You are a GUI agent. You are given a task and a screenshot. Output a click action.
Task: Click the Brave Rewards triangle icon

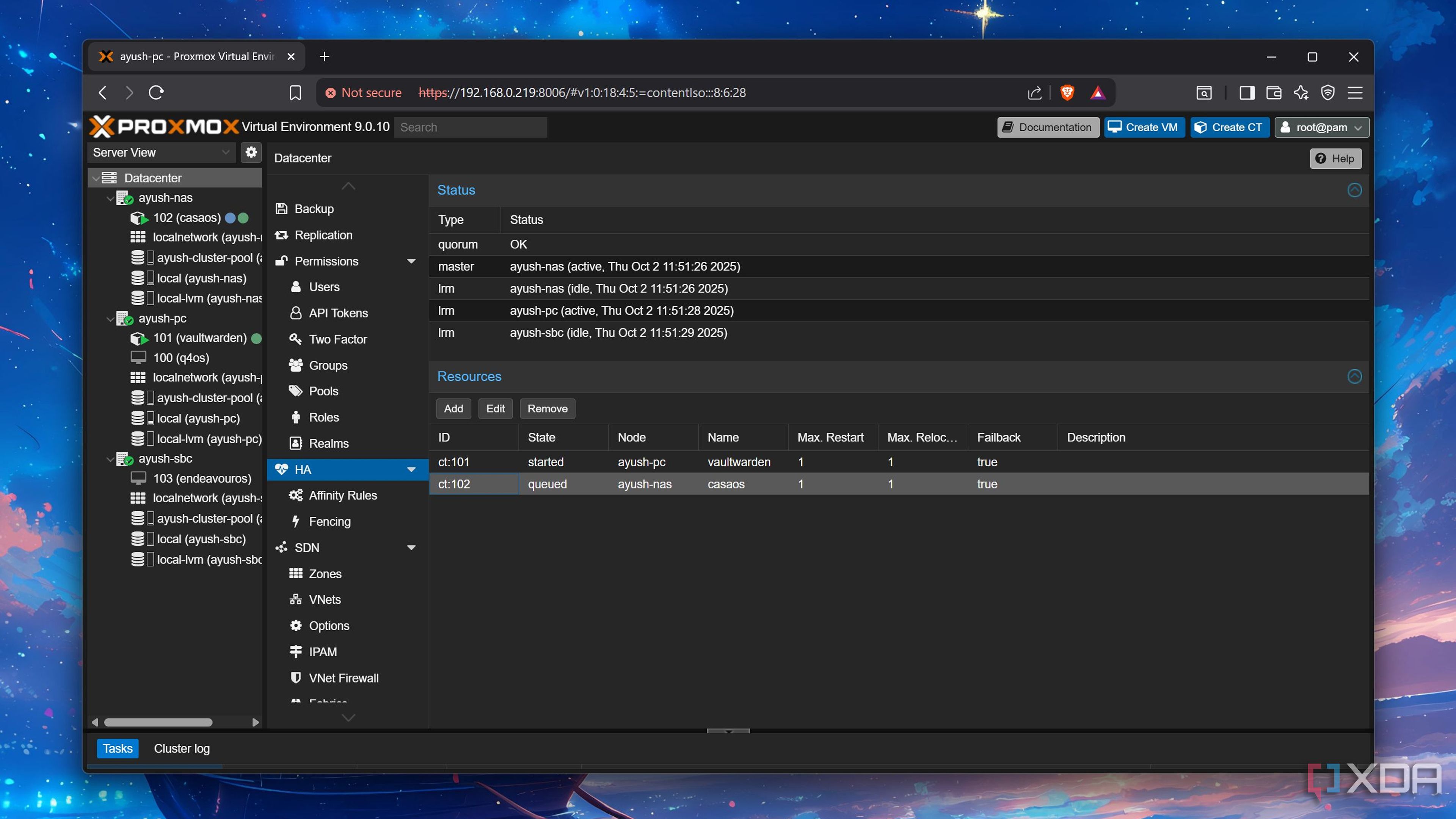coord(1097,93)
